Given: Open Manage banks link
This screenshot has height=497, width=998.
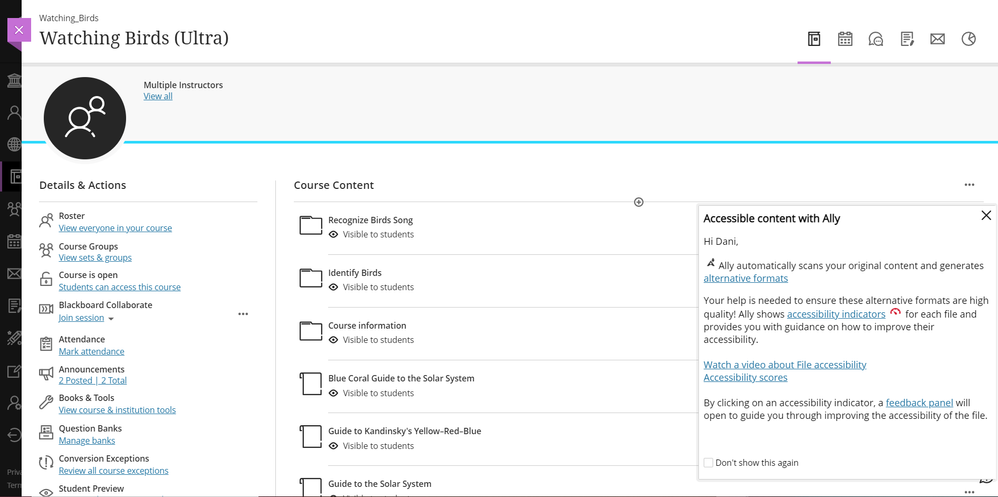Looking at the screenshot, I should point(87,440).
